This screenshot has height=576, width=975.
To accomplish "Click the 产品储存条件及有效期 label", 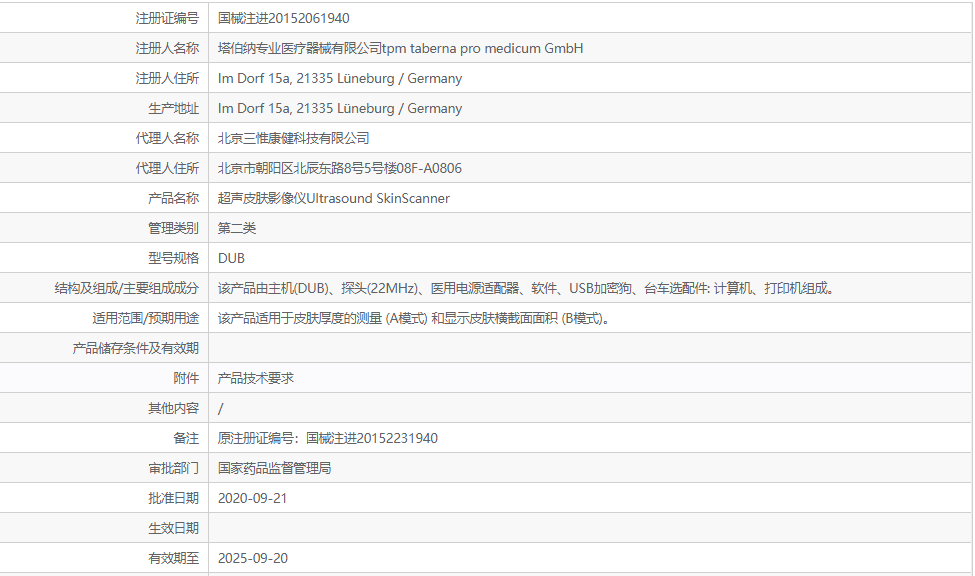I will [x=136, y=348].
